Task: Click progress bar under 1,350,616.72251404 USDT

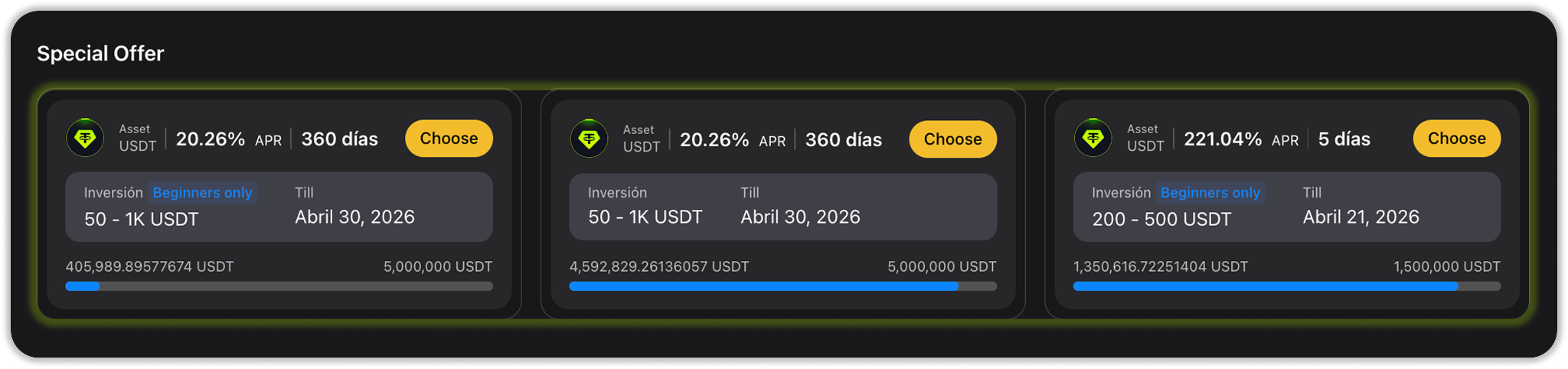Action: (x=1286, y=286)
